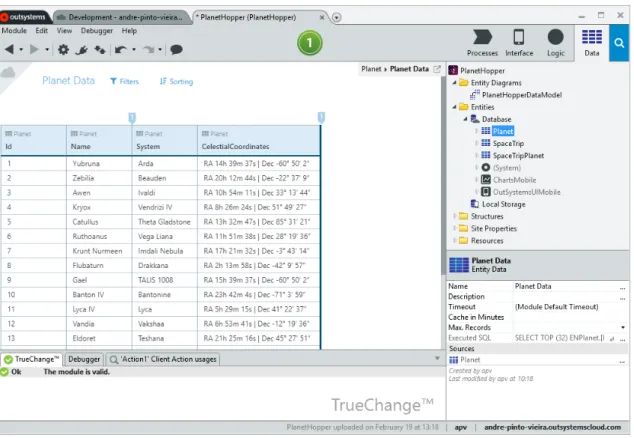Open the Module menu
This screenshot has width=634, height=438.
point(14,31)
